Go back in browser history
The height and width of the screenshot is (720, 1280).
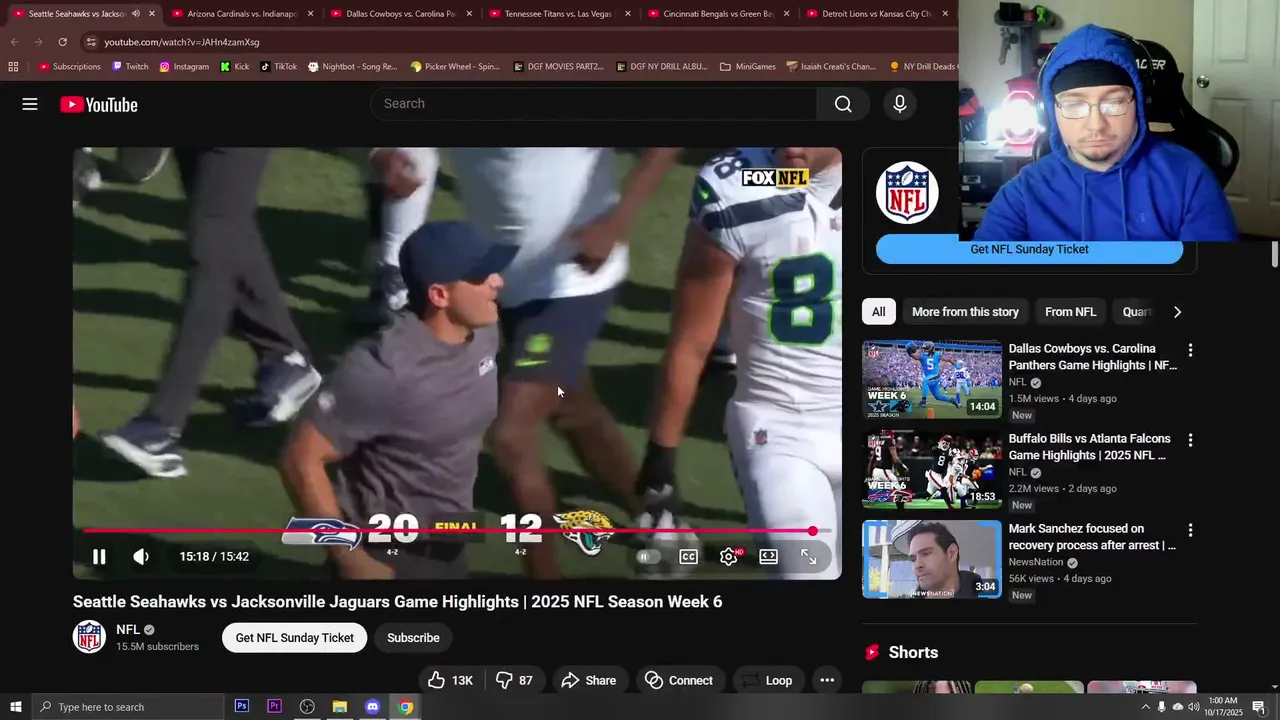[14, 42]
